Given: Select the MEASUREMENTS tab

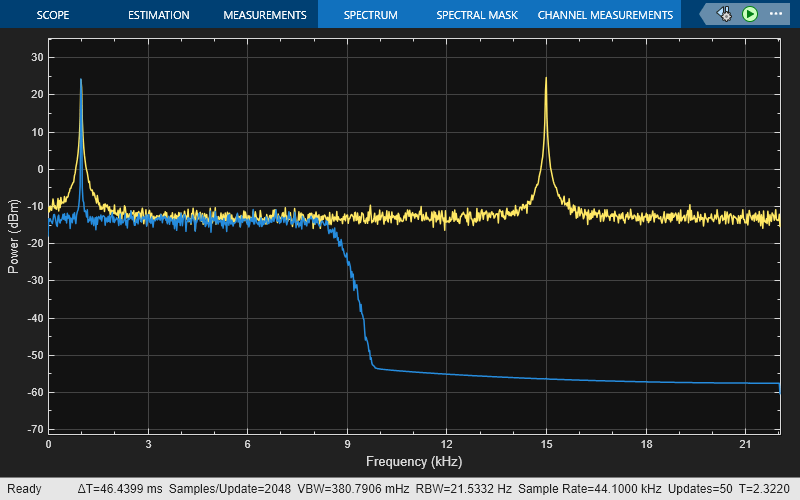Looking at the screenshot, I should 265,15.
